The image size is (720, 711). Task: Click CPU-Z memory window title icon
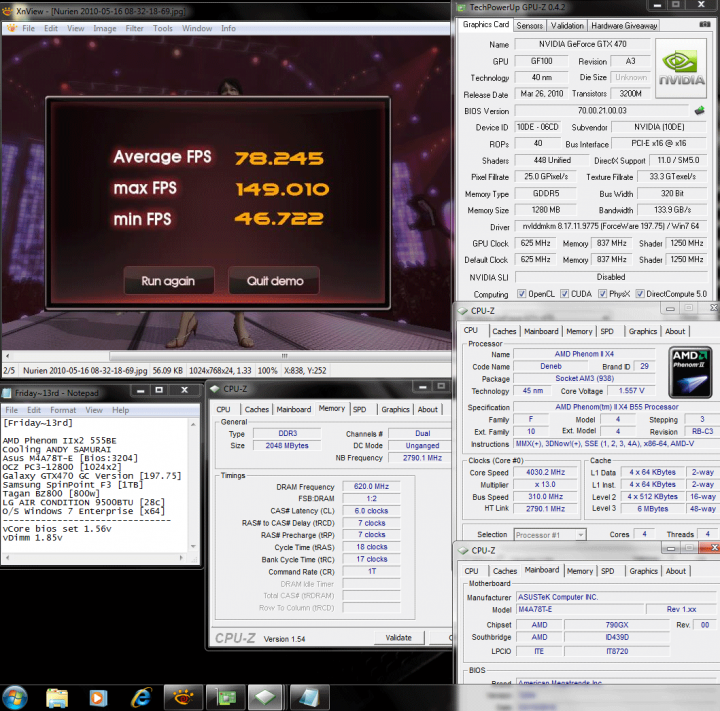214,389
